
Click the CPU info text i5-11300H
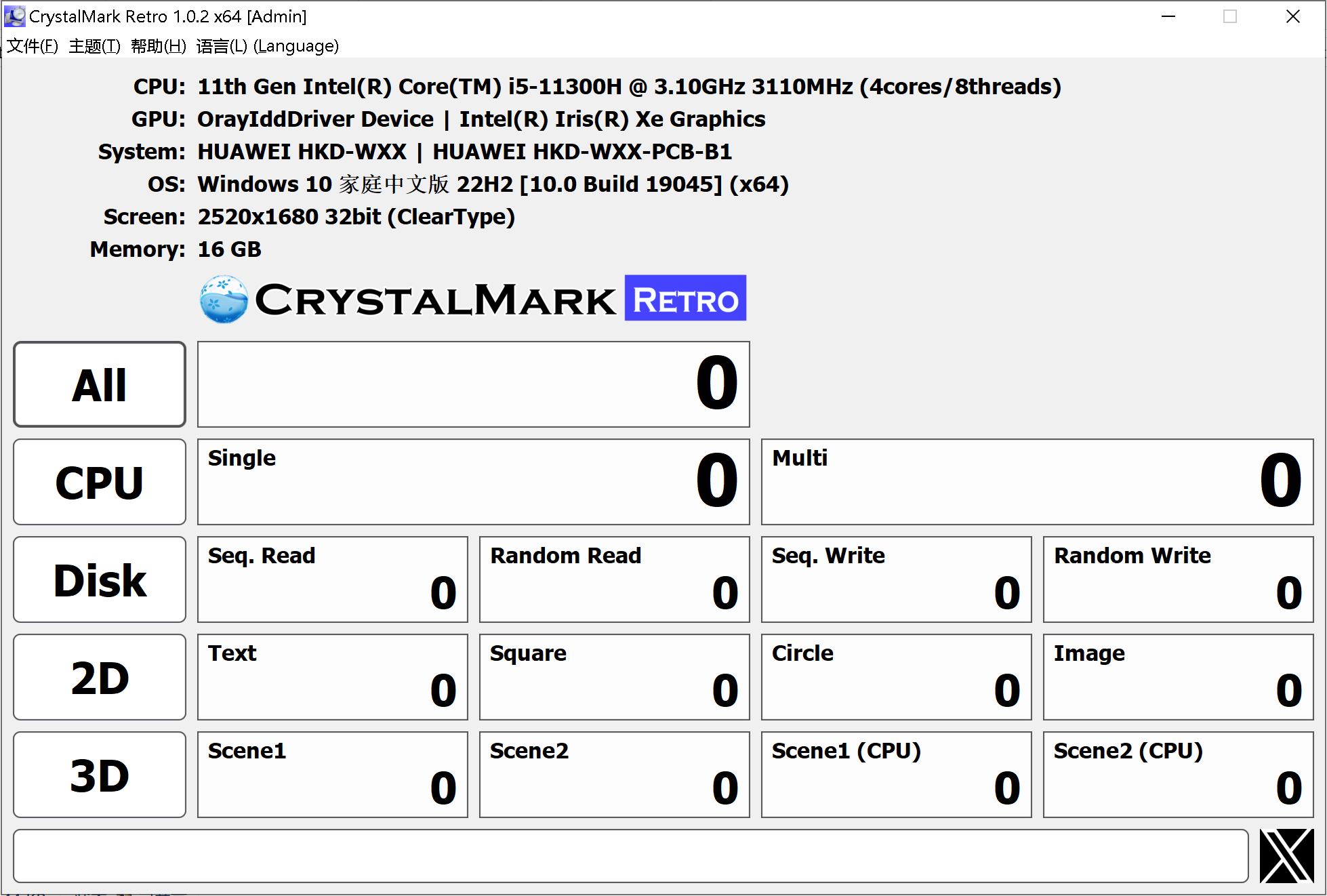click(x=629, y=87)
